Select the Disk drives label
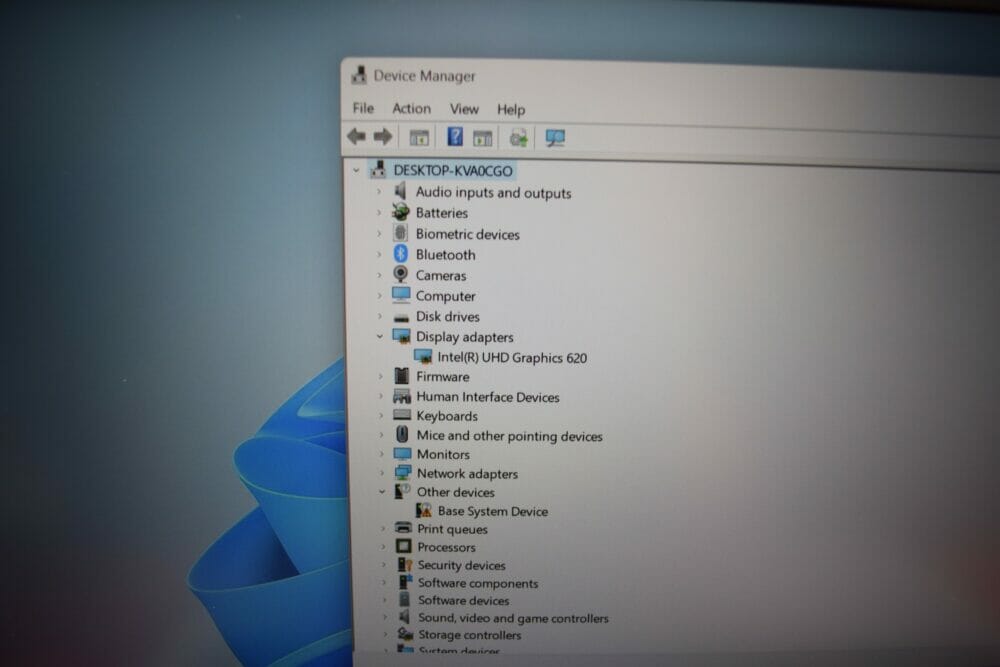Image resolution: width=1000 pixels, height=667 pixels. pos(448,316)
